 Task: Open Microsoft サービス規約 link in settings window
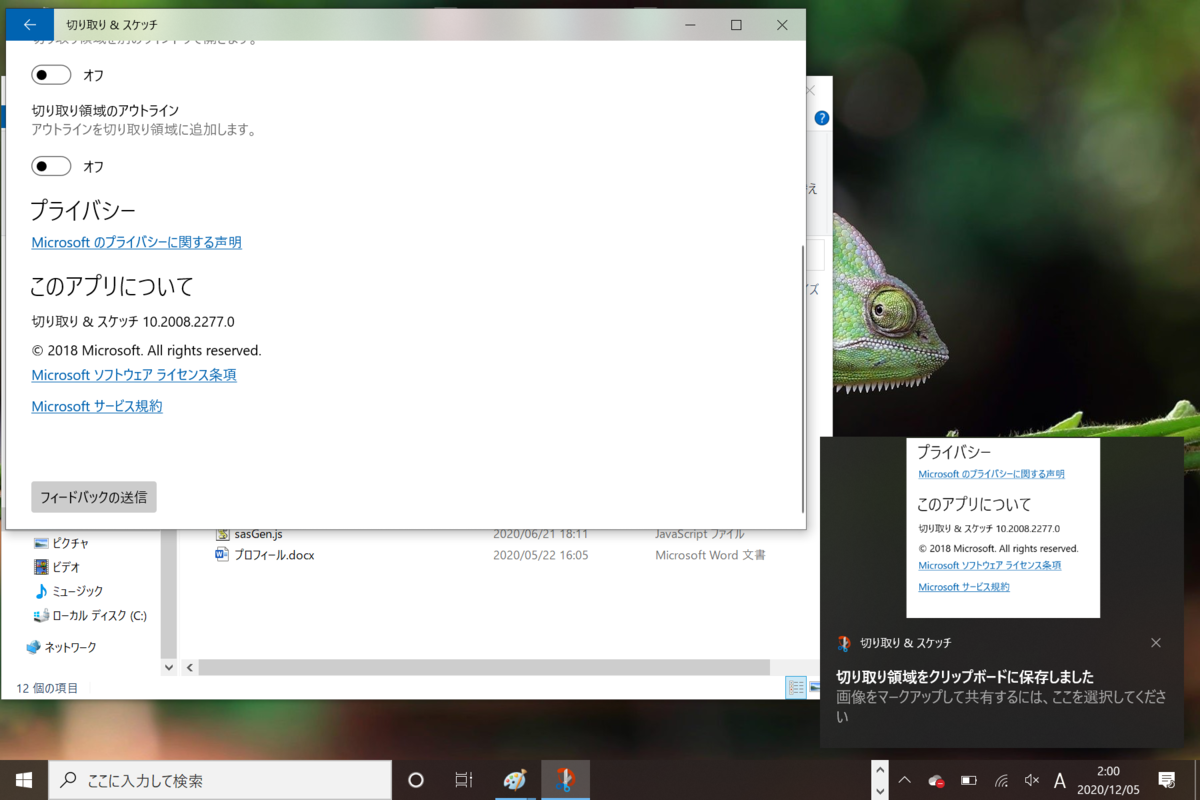pyautogui.click(x=97, y=406)
